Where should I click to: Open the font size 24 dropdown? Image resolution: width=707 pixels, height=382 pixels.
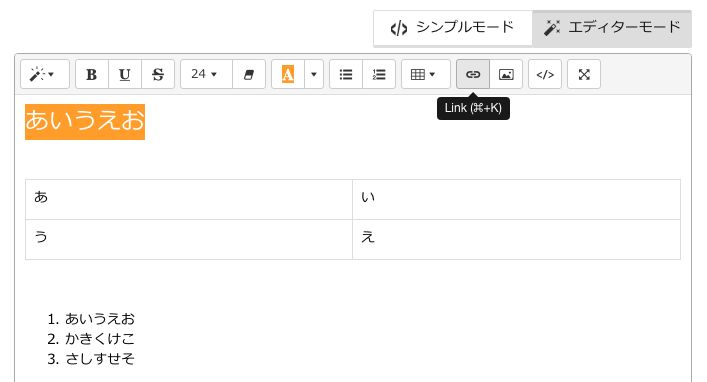click(207, 74)
